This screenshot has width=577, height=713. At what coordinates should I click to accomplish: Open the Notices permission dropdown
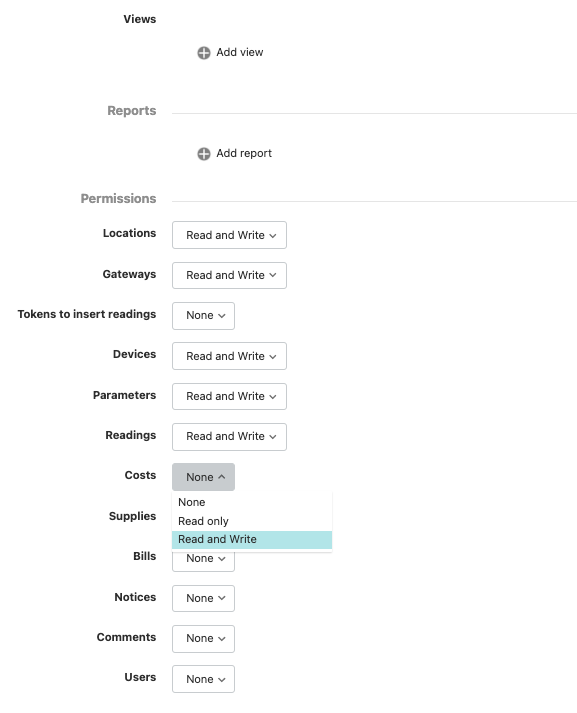click(203, 598)
